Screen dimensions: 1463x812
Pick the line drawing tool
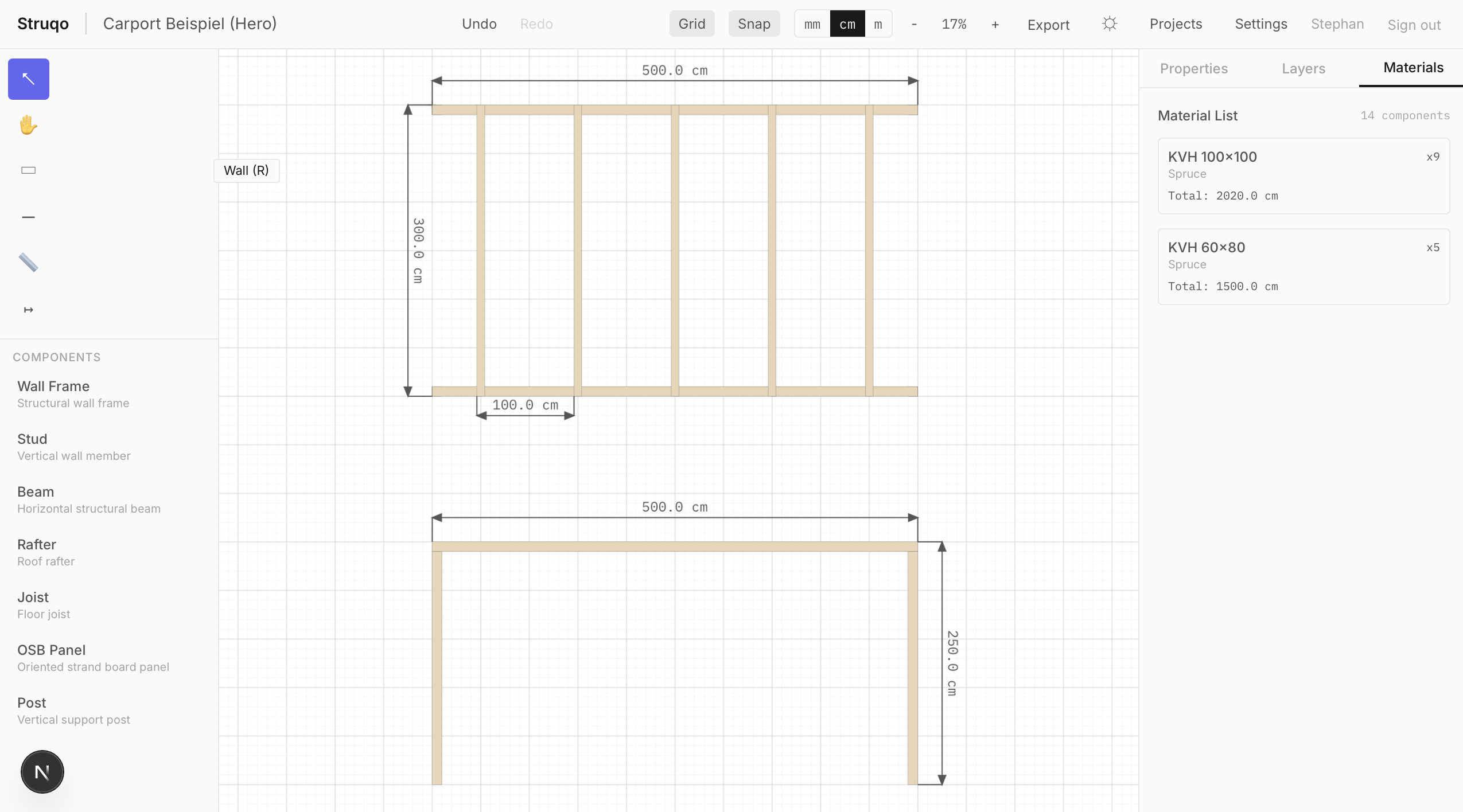click(28, 216)
